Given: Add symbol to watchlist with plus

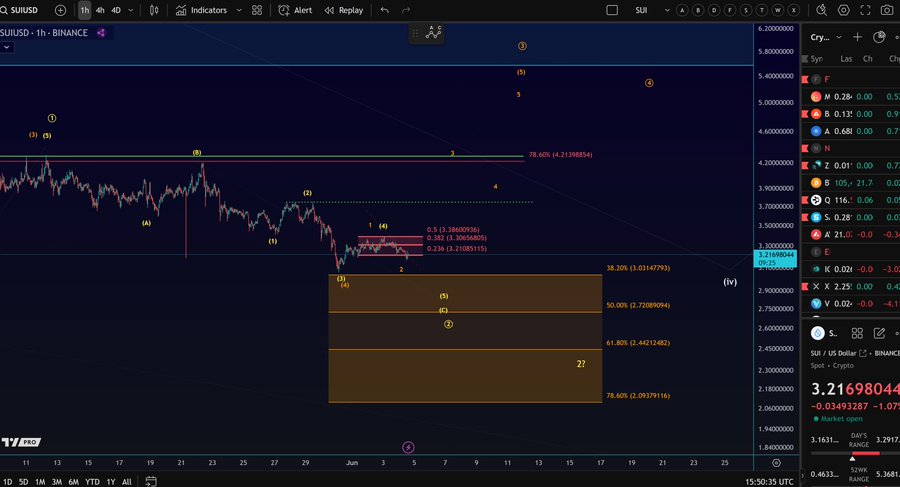Looking at the screenshot, I should click(857, 37).
